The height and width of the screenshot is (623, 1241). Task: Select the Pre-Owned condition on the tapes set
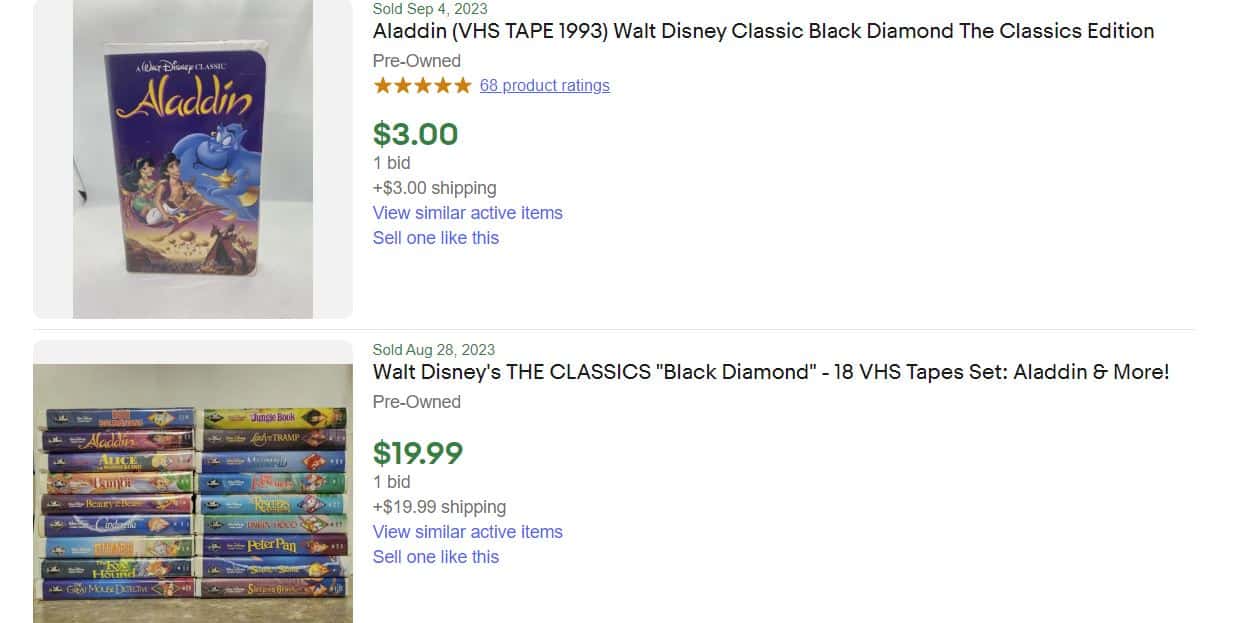416,402
